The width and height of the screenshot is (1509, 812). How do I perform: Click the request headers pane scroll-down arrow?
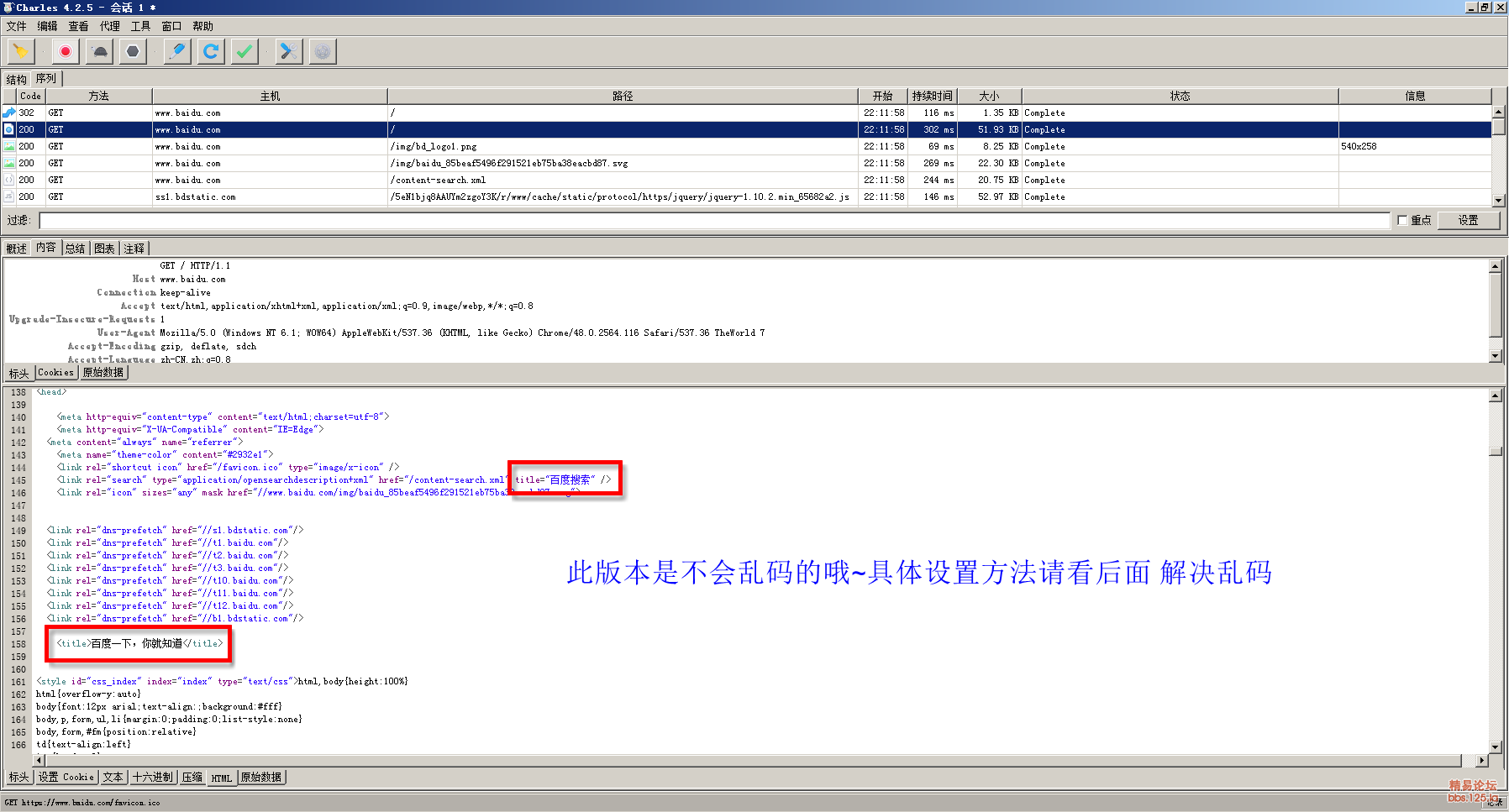point(1495,356)
